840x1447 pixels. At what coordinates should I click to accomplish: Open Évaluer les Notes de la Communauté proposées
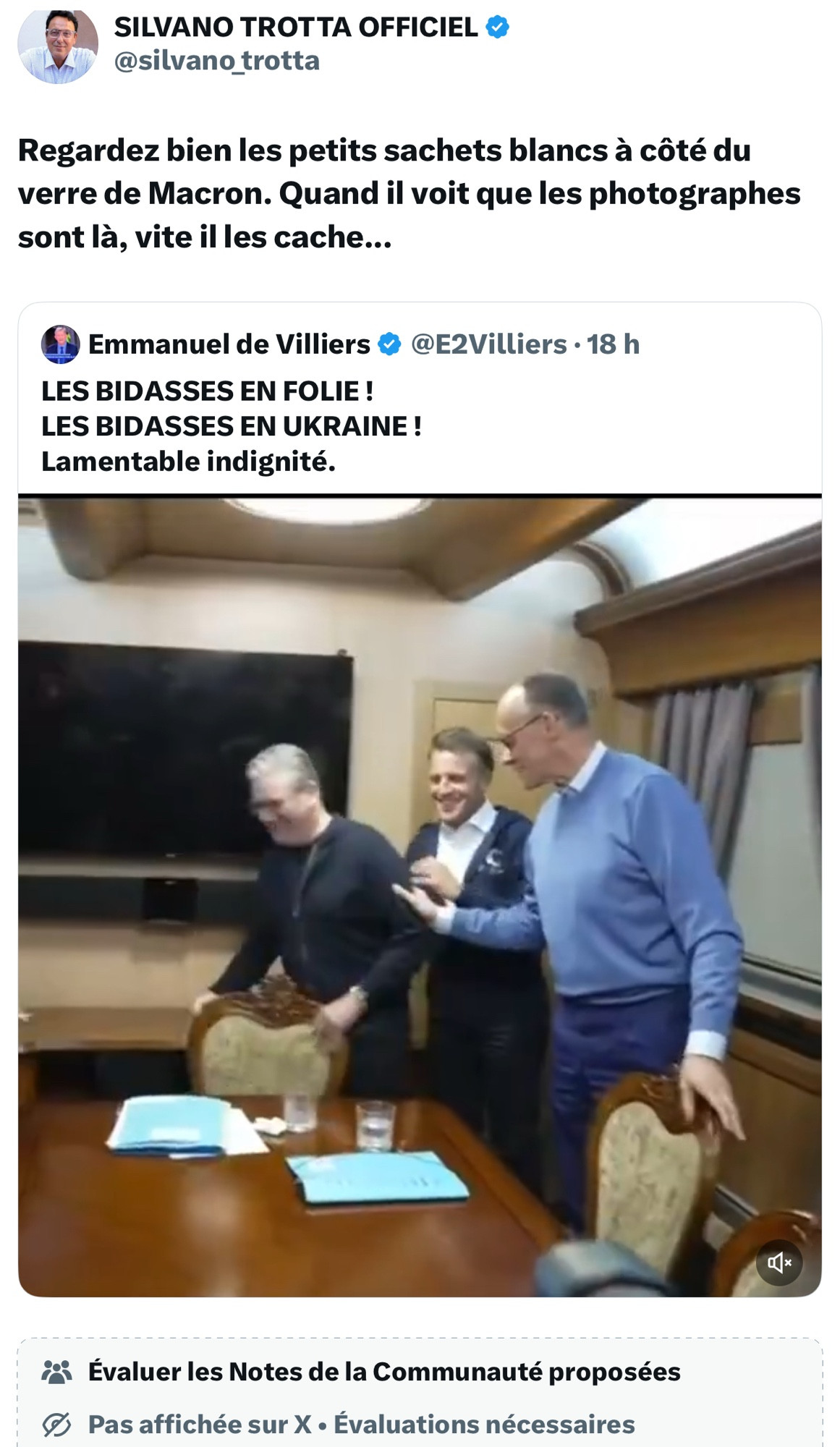(x=384, y=1372)
